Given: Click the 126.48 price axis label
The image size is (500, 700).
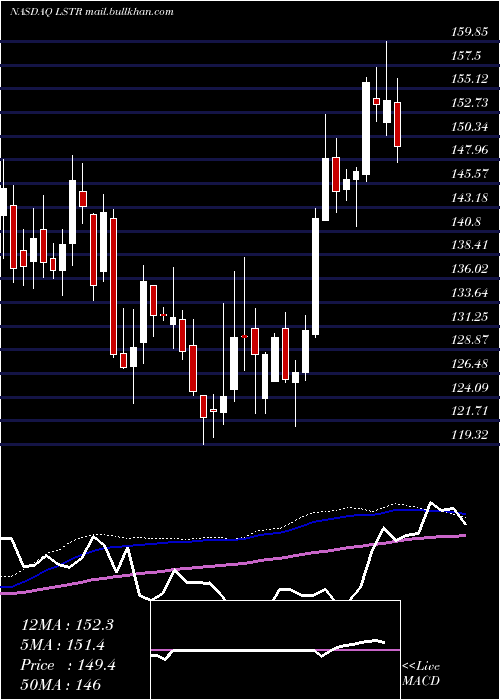Looking at the screenshot, I should (470, 364).
